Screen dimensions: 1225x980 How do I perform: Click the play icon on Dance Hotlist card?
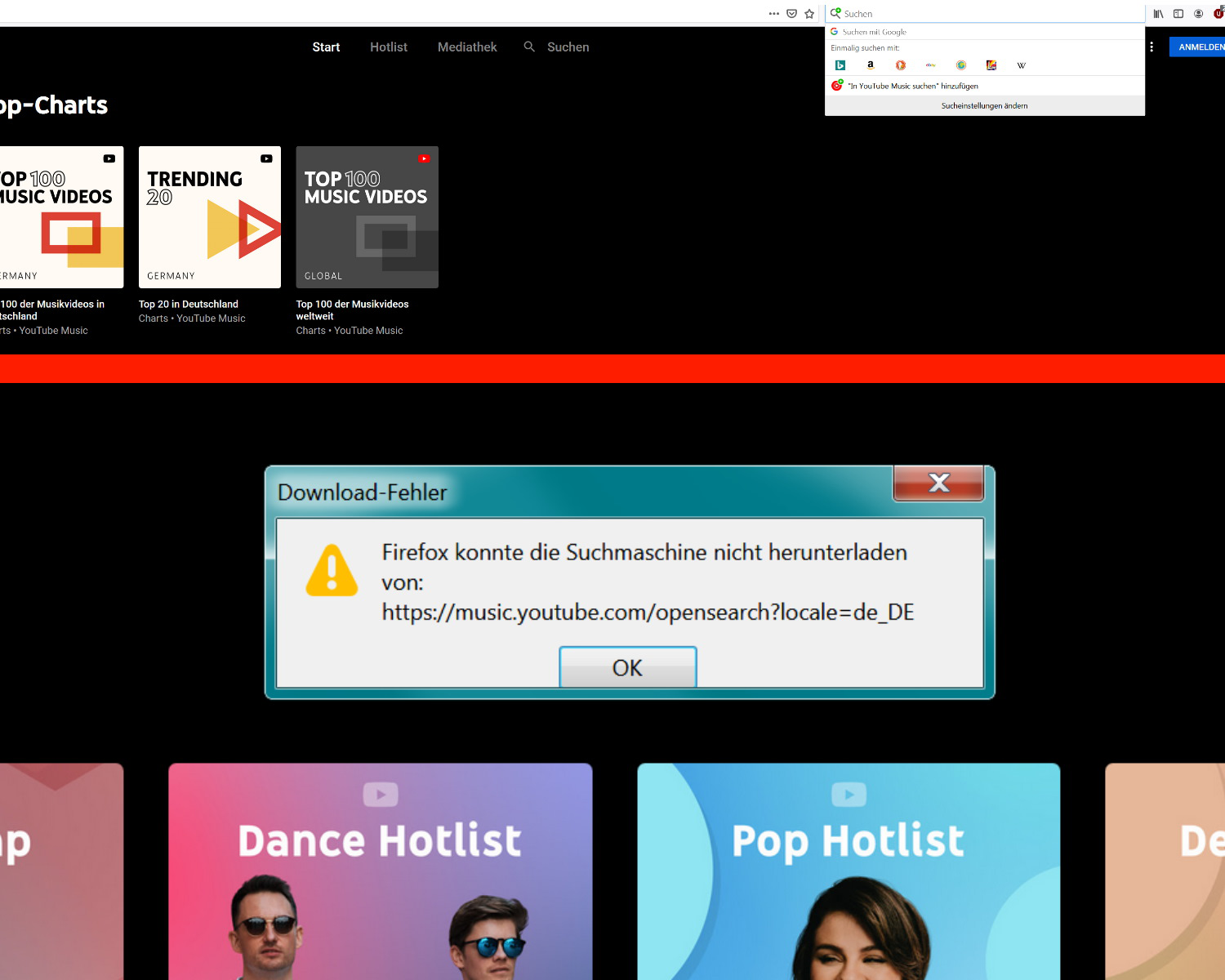point(381,794)
